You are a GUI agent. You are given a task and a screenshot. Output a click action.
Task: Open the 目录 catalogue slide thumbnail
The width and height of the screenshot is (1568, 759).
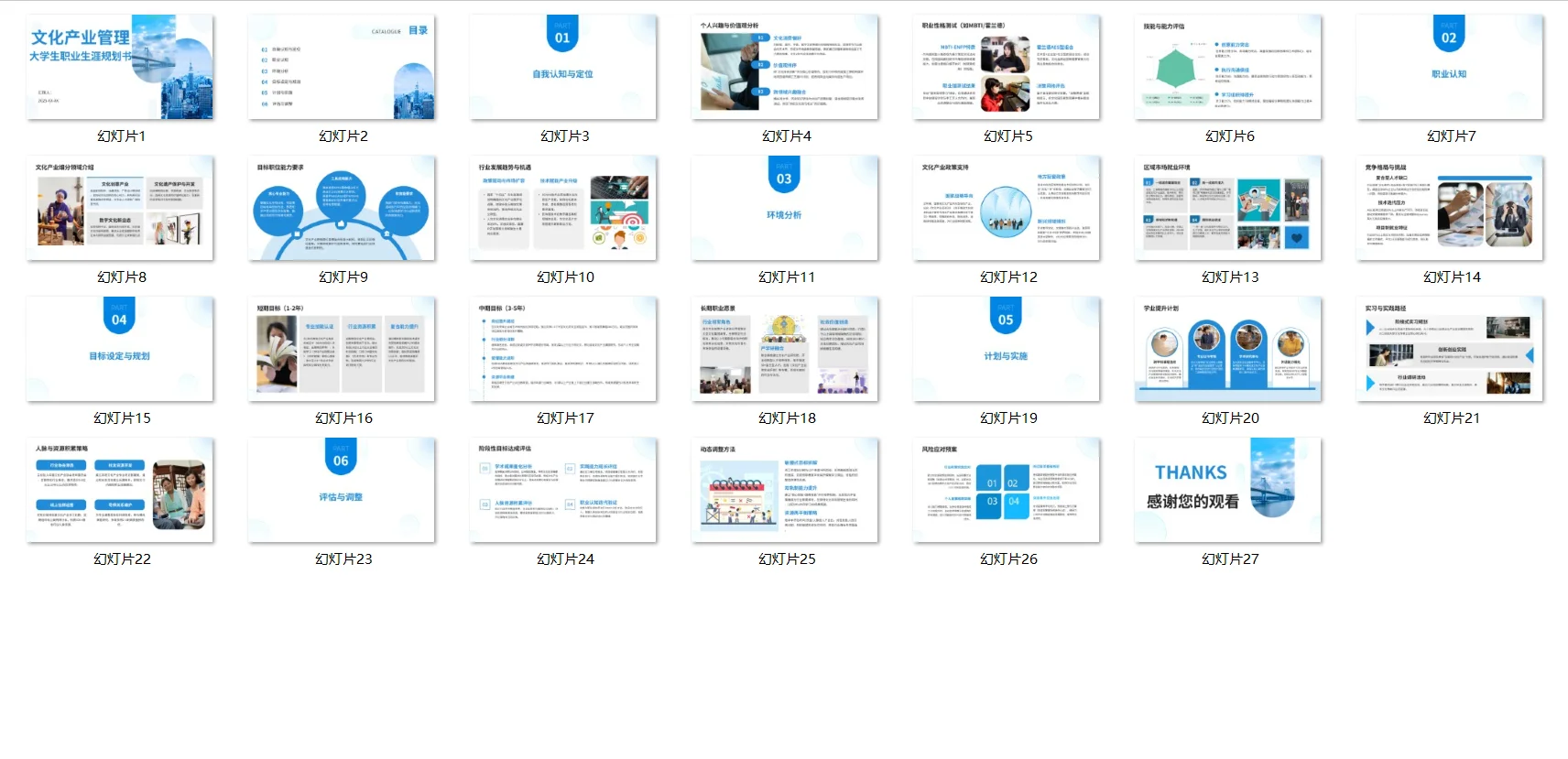[342, 67]
